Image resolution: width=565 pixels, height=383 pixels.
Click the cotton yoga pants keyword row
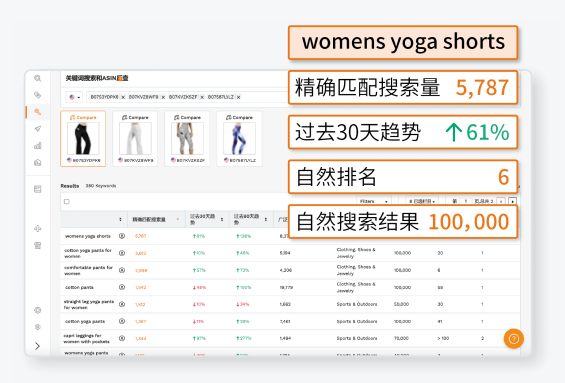tap(290, 321)
